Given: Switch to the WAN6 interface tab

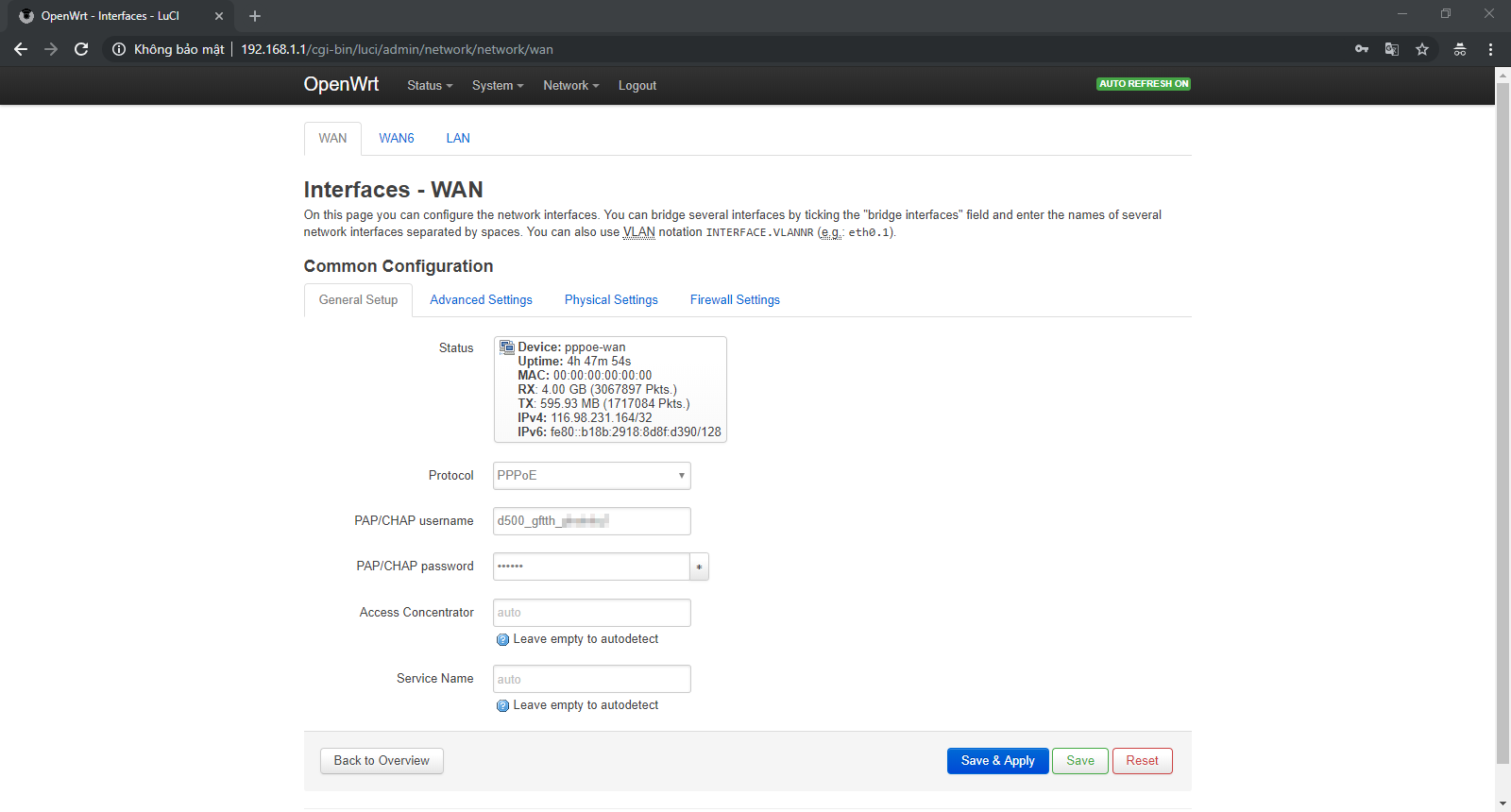Looking at the screenshot, I should (397, 138).
